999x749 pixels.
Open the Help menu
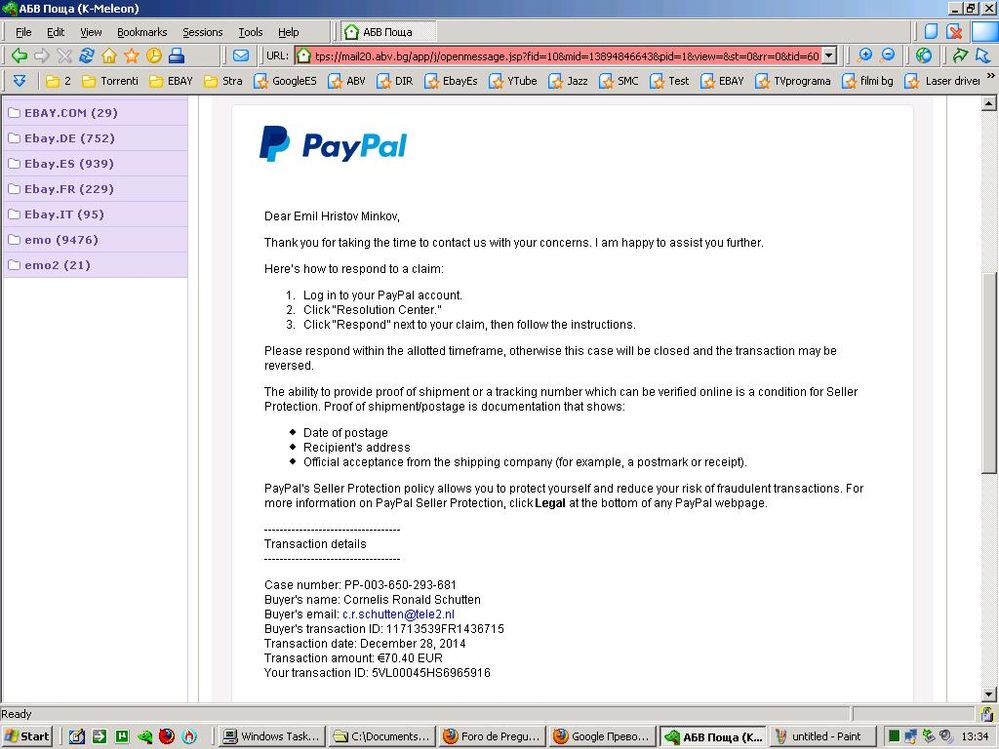(289, 32)
